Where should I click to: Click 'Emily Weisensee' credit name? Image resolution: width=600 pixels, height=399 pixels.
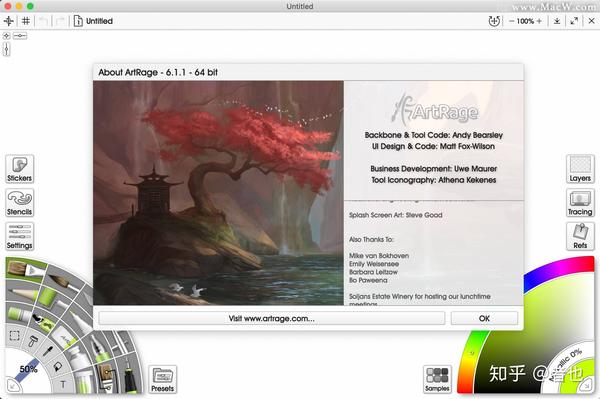(374, 264)
